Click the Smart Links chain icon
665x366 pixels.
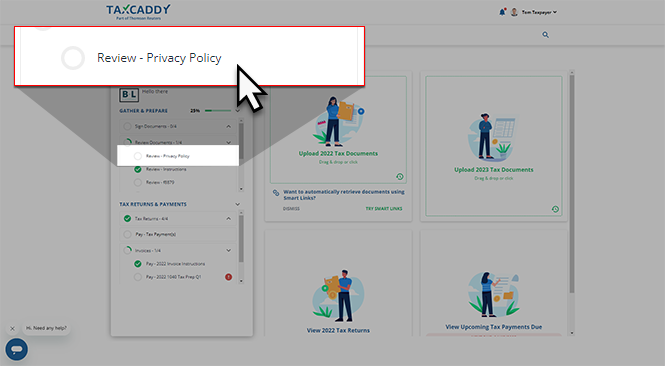coord(276,193)
